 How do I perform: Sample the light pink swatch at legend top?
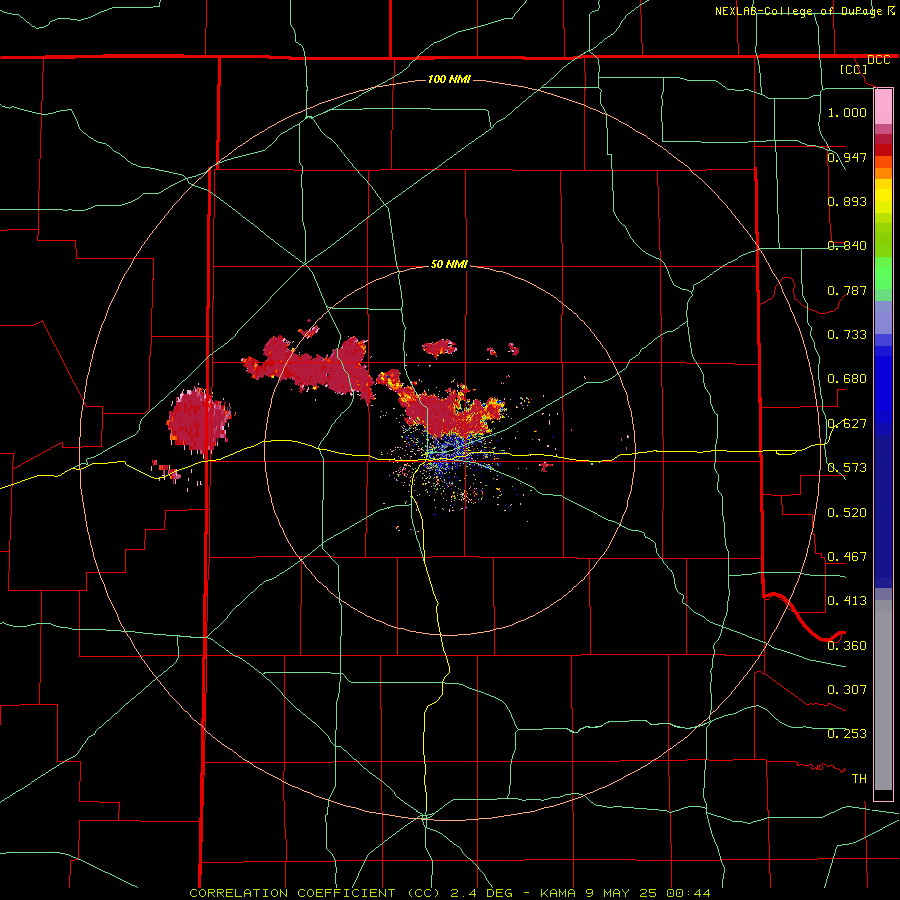coord(883,107)
